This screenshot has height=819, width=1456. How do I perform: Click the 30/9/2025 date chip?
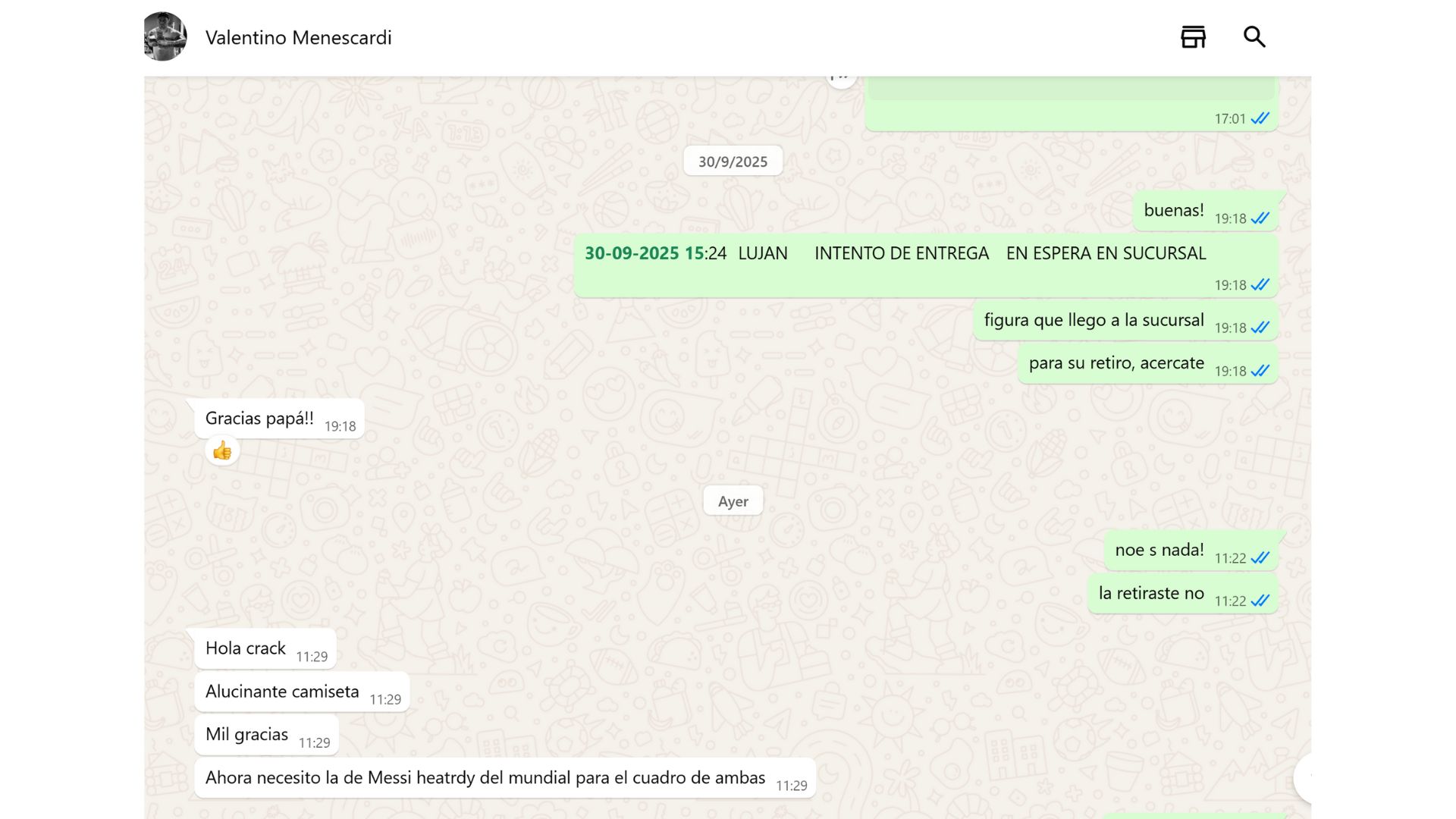(x=733, y=162)
